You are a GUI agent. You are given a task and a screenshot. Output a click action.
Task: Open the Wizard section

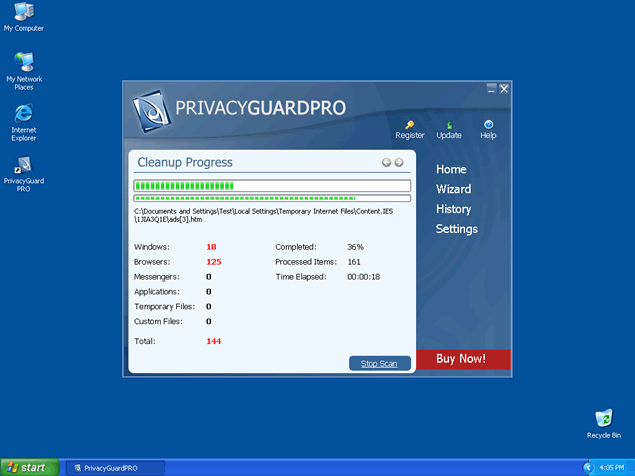pyautogui.click(x=453, y=189)
